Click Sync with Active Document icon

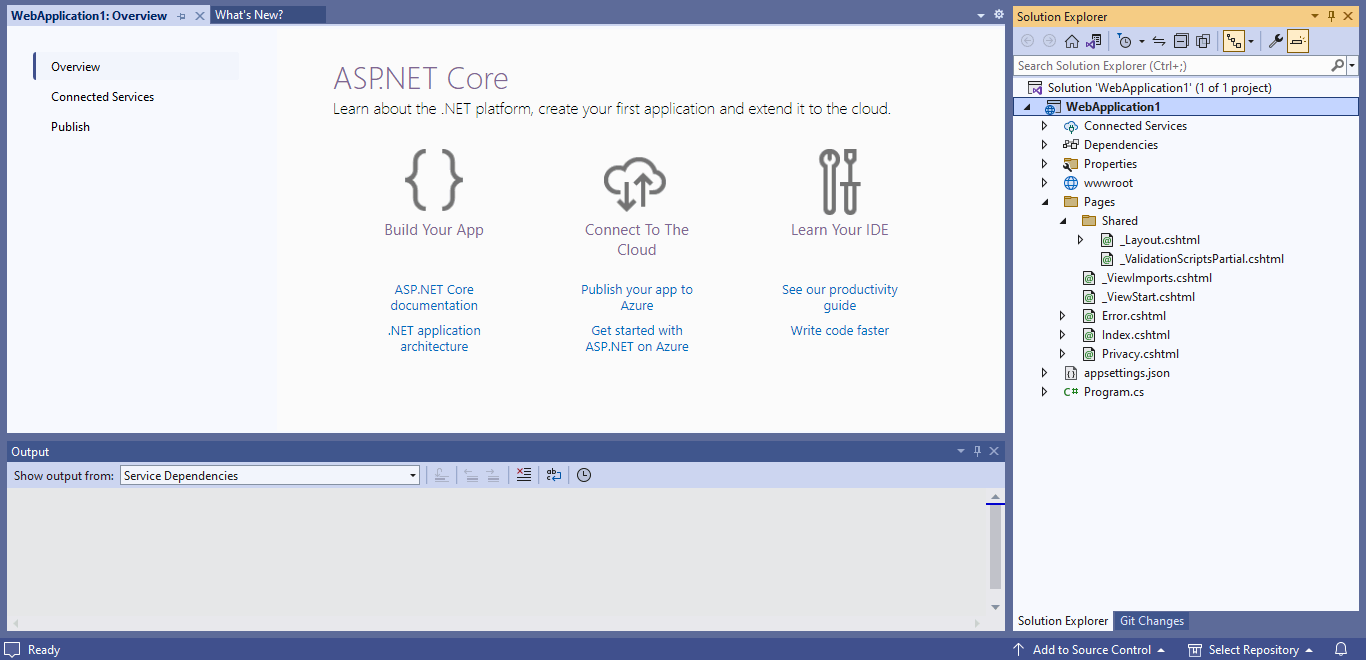point(1159,41)
